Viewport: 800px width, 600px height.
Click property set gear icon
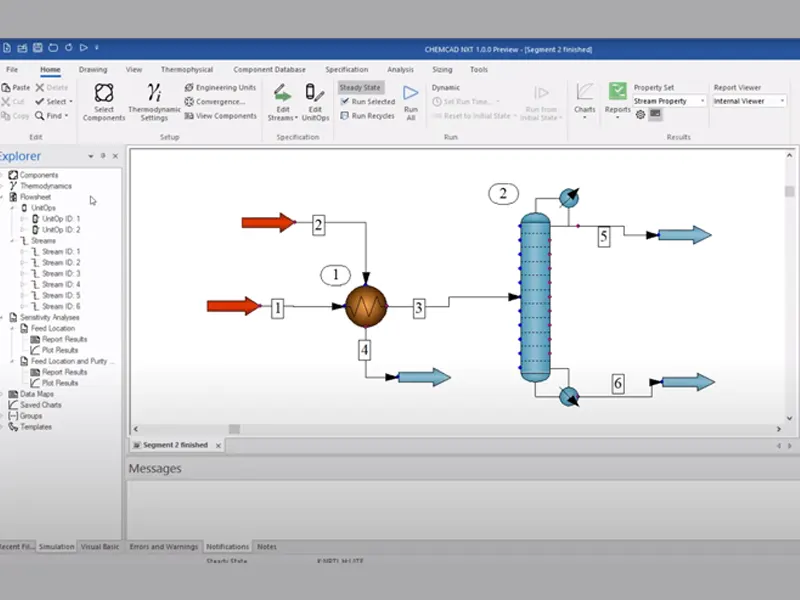point(640,115)
